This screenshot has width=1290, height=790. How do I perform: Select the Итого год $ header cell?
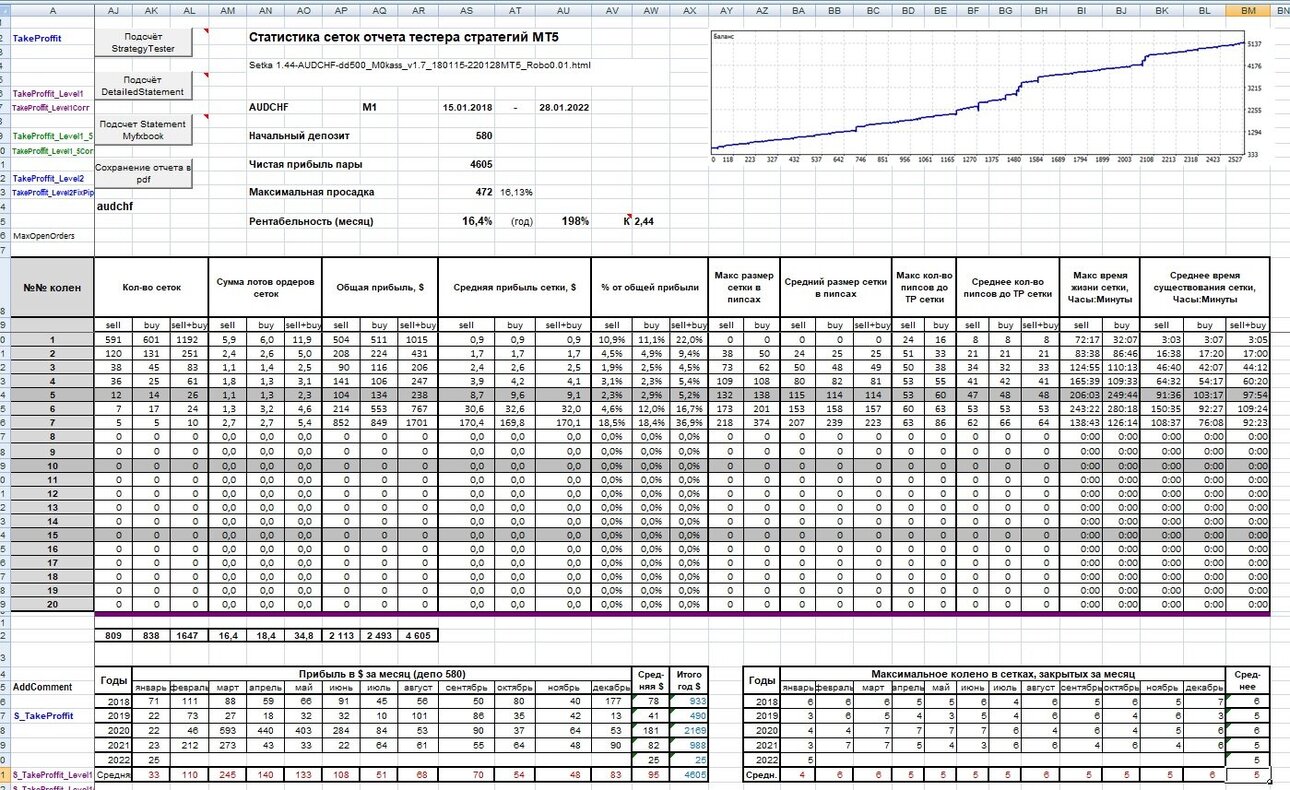point(689,680)
